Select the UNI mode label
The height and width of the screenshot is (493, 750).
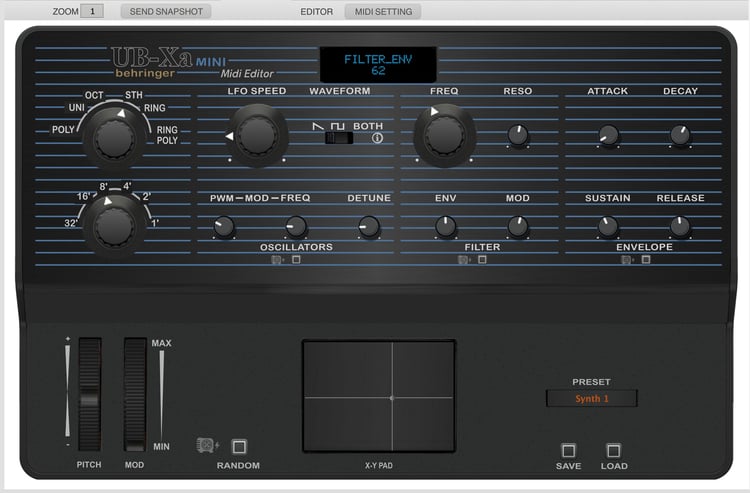77,108
